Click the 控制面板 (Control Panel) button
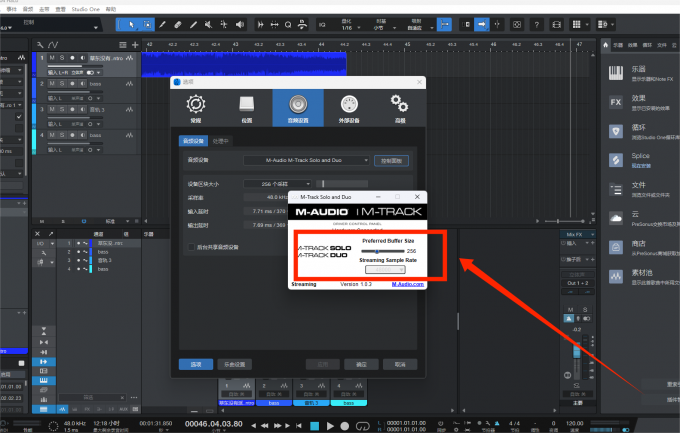The height and width of the screenshot is (433, 680). pyautogui.click(x=391, y=160)
